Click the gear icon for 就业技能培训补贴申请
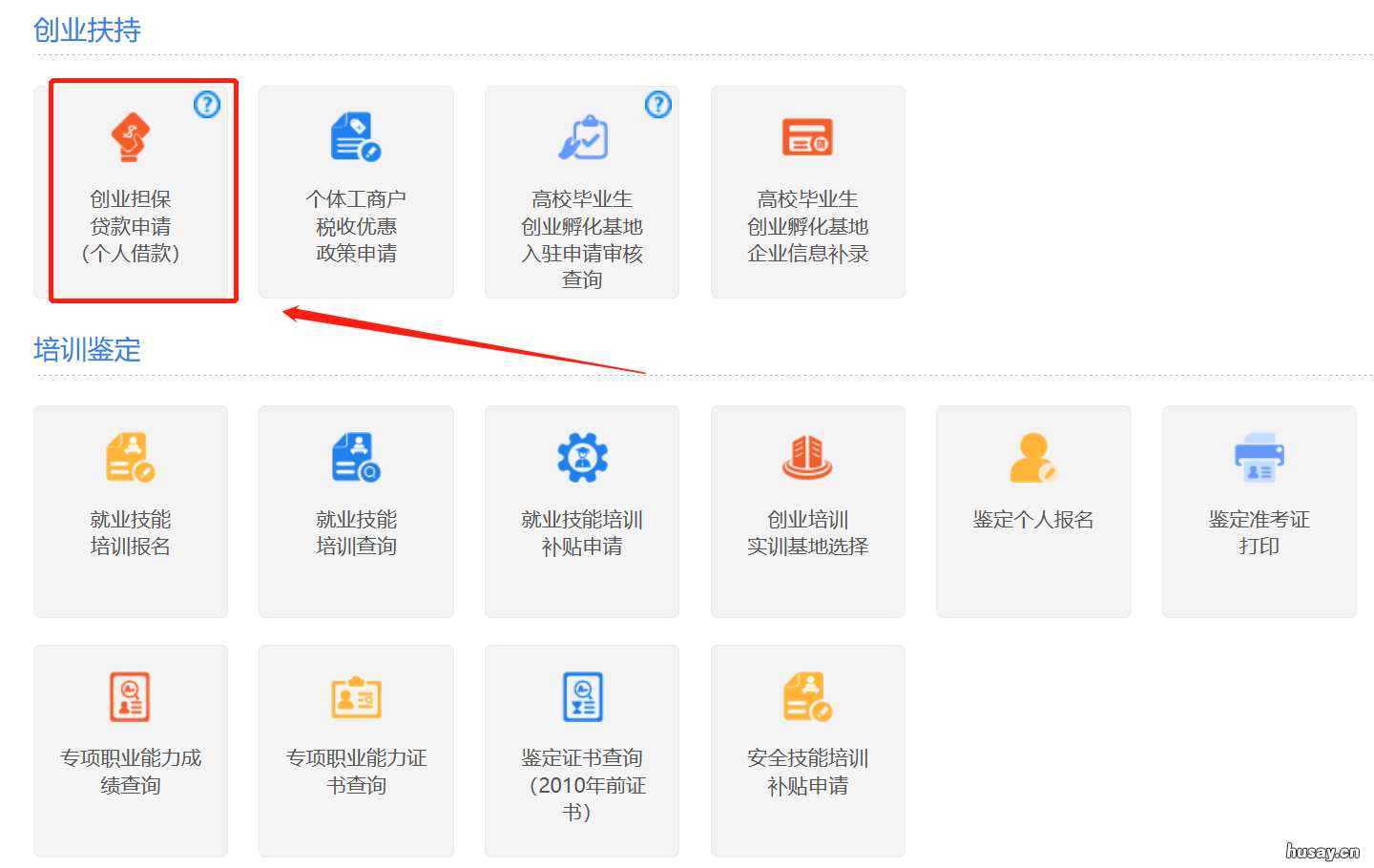This screenshot has width=1374, height=868. pyautogui.click(x=582, y=458)
